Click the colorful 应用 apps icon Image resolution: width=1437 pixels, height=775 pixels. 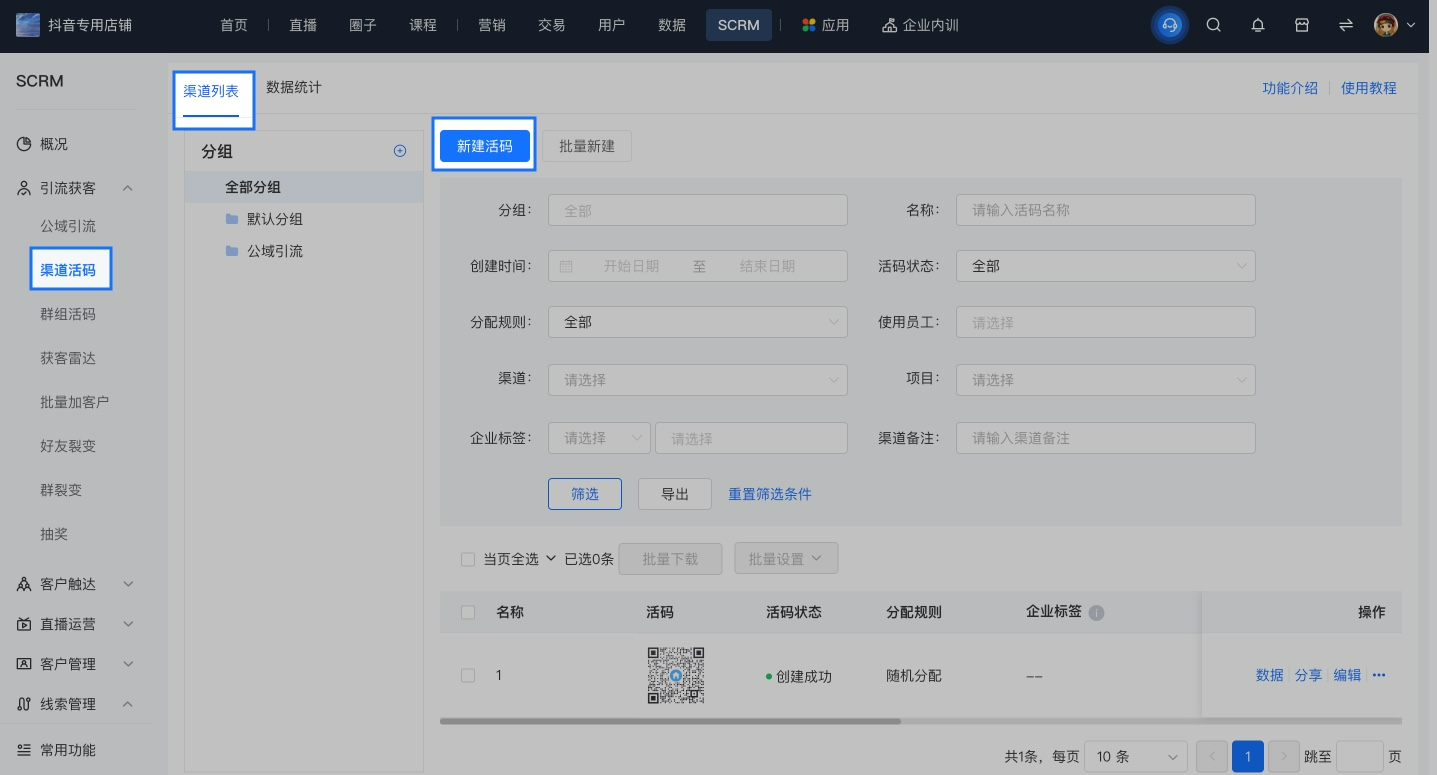tap(809, 25)
